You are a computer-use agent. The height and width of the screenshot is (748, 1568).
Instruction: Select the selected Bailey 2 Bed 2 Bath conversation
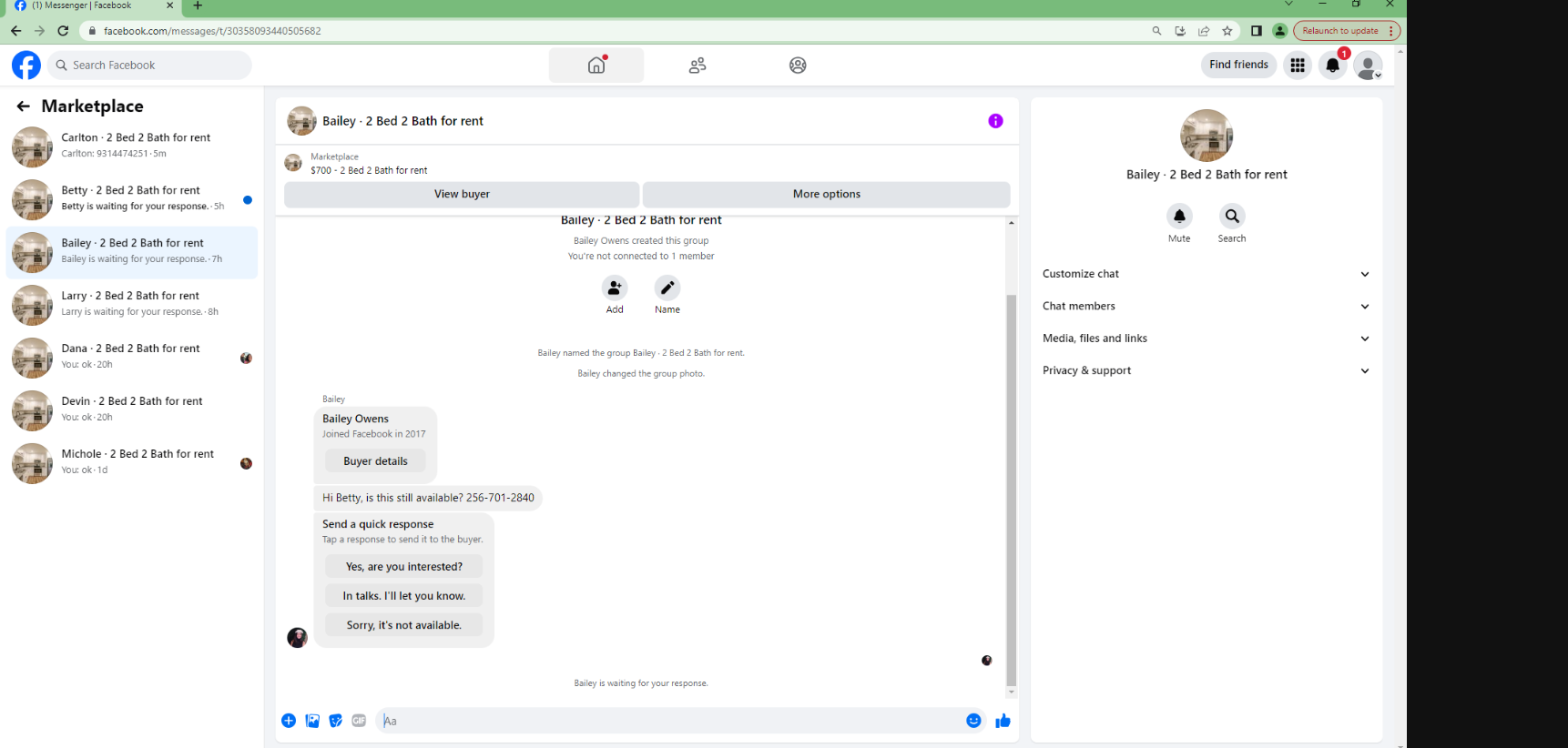tap(132, 252)
